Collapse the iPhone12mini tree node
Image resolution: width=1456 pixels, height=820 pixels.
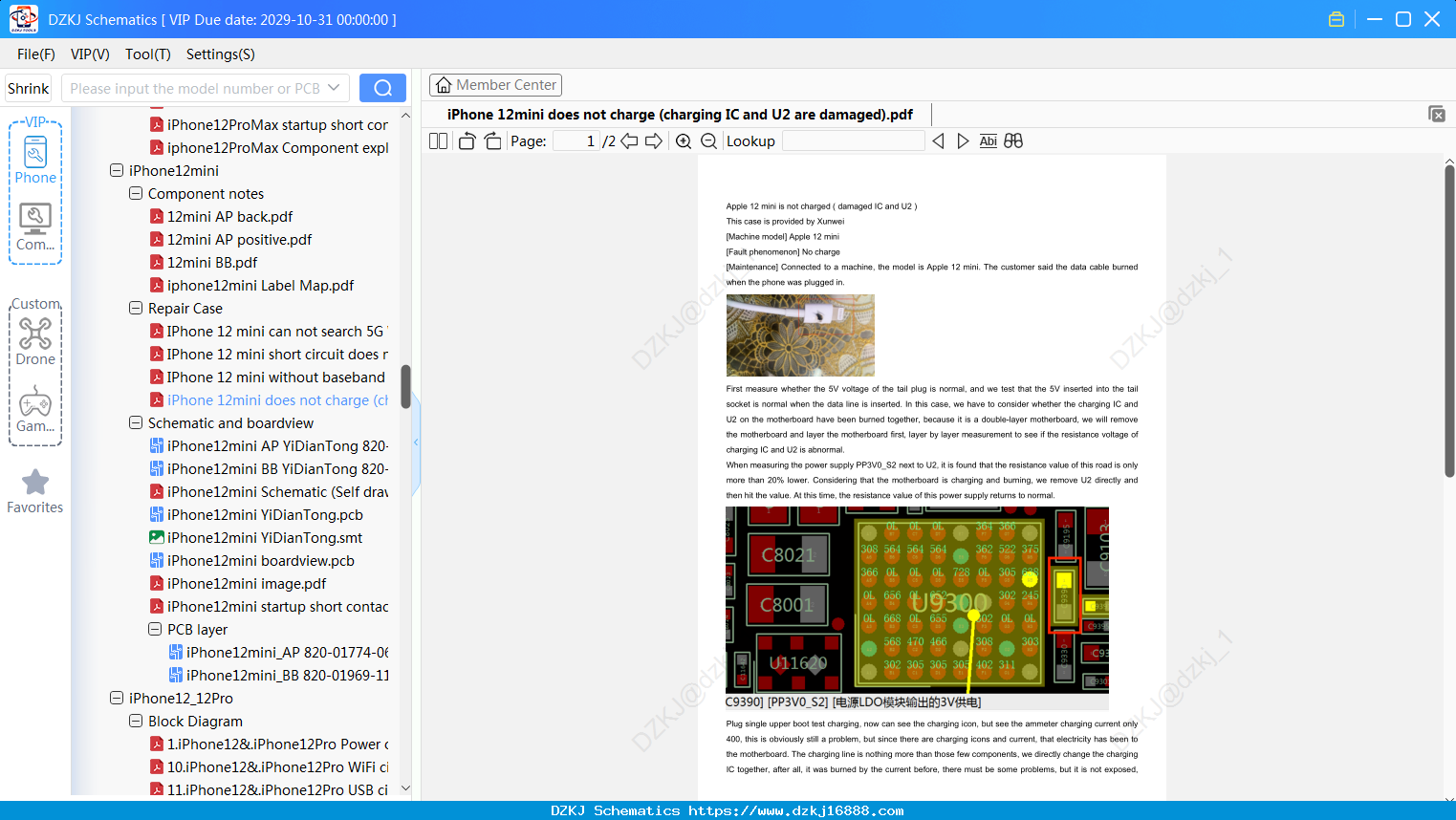tap(117, 171)
